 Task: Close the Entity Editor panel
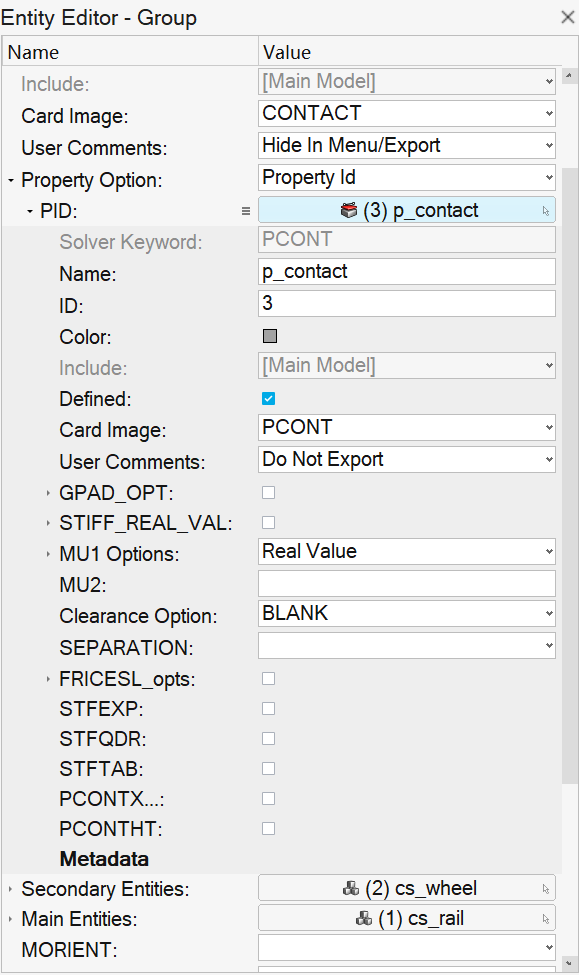click(567, 17)
